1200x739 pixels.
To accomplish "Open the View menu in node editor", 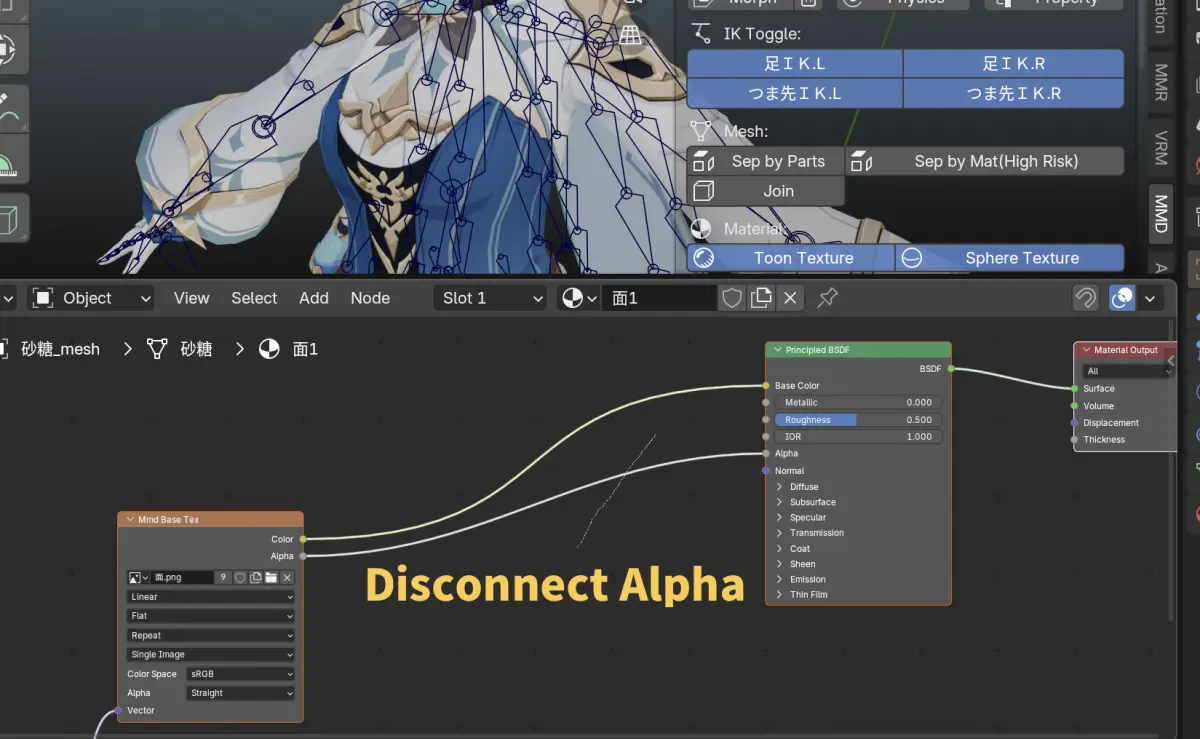I will click(x=191, y=298).
